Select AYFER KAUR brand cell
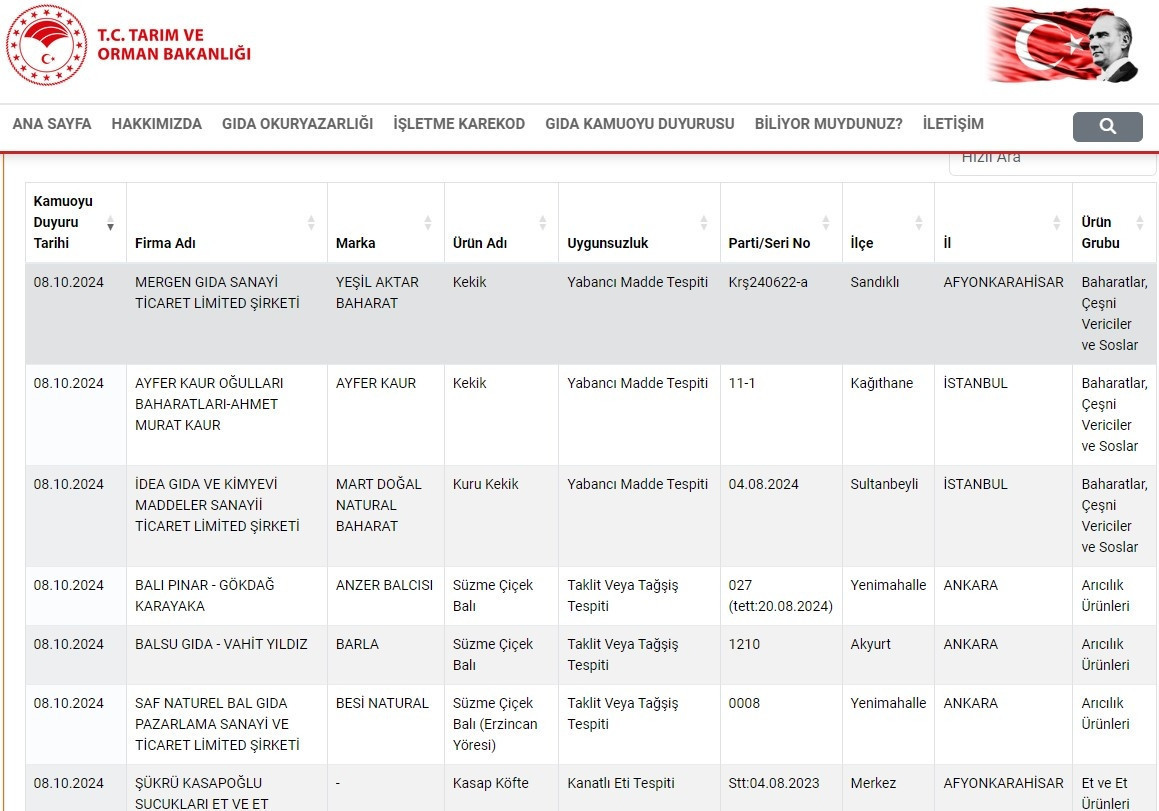Viewport: 1159px width, 811px height. 386,415
